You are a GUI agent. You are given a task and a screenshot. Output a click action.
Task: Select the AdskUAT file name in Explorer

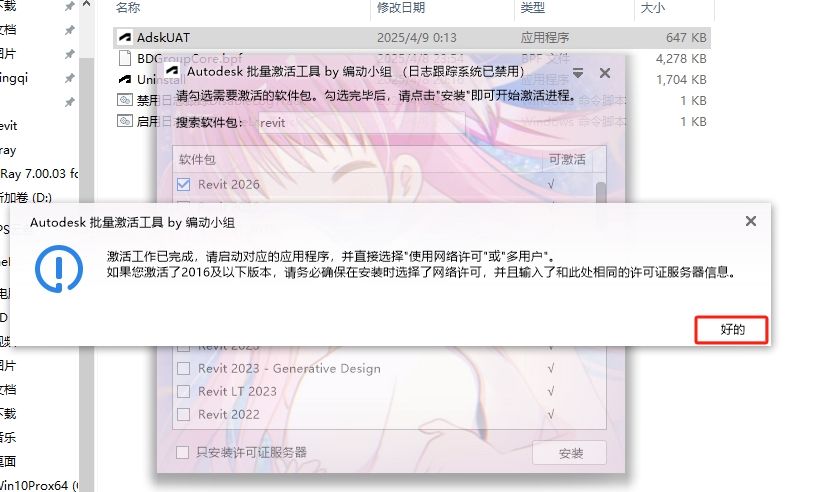point(163,38)
